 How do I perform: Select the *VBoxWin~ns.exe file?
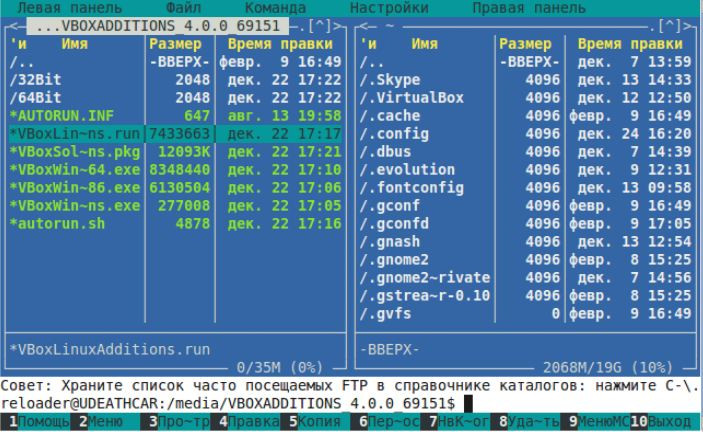(x=175, y=206)
